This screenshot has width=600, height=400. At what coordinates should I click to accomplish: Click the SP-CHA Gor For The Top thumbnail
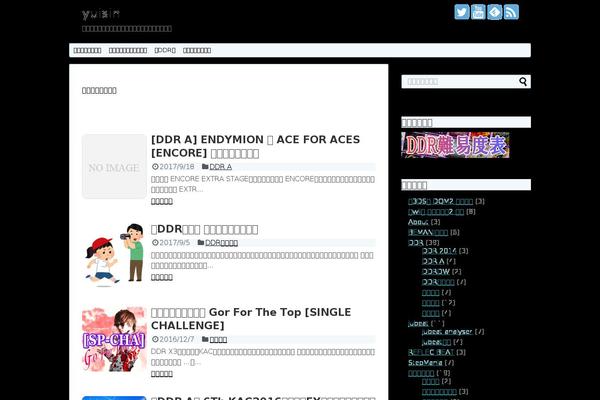click(114, 339)
